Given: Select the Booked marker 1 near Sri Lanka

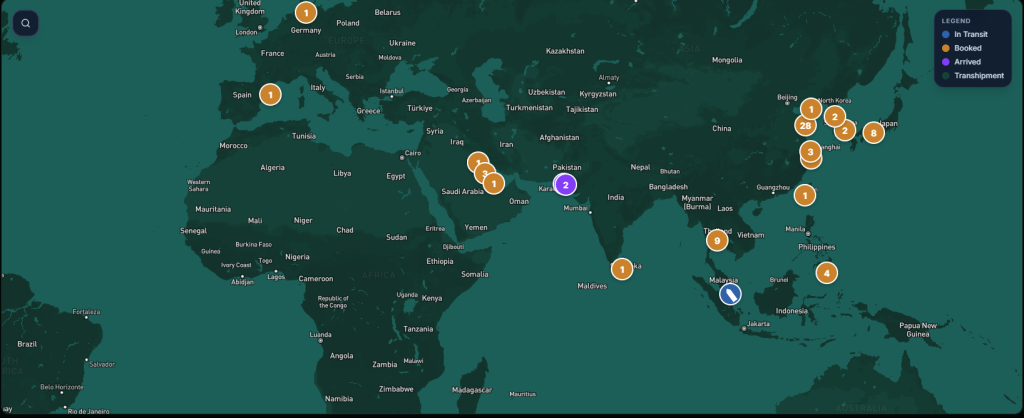Looking at the screenshot, I should (x=622, y=268).
